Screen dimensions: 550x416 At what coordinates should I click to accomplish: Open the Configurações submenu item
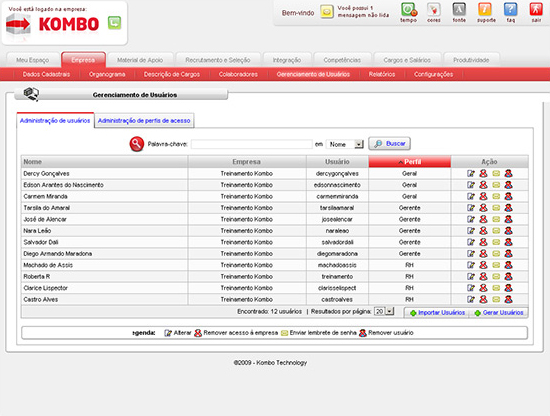[434, 74]
